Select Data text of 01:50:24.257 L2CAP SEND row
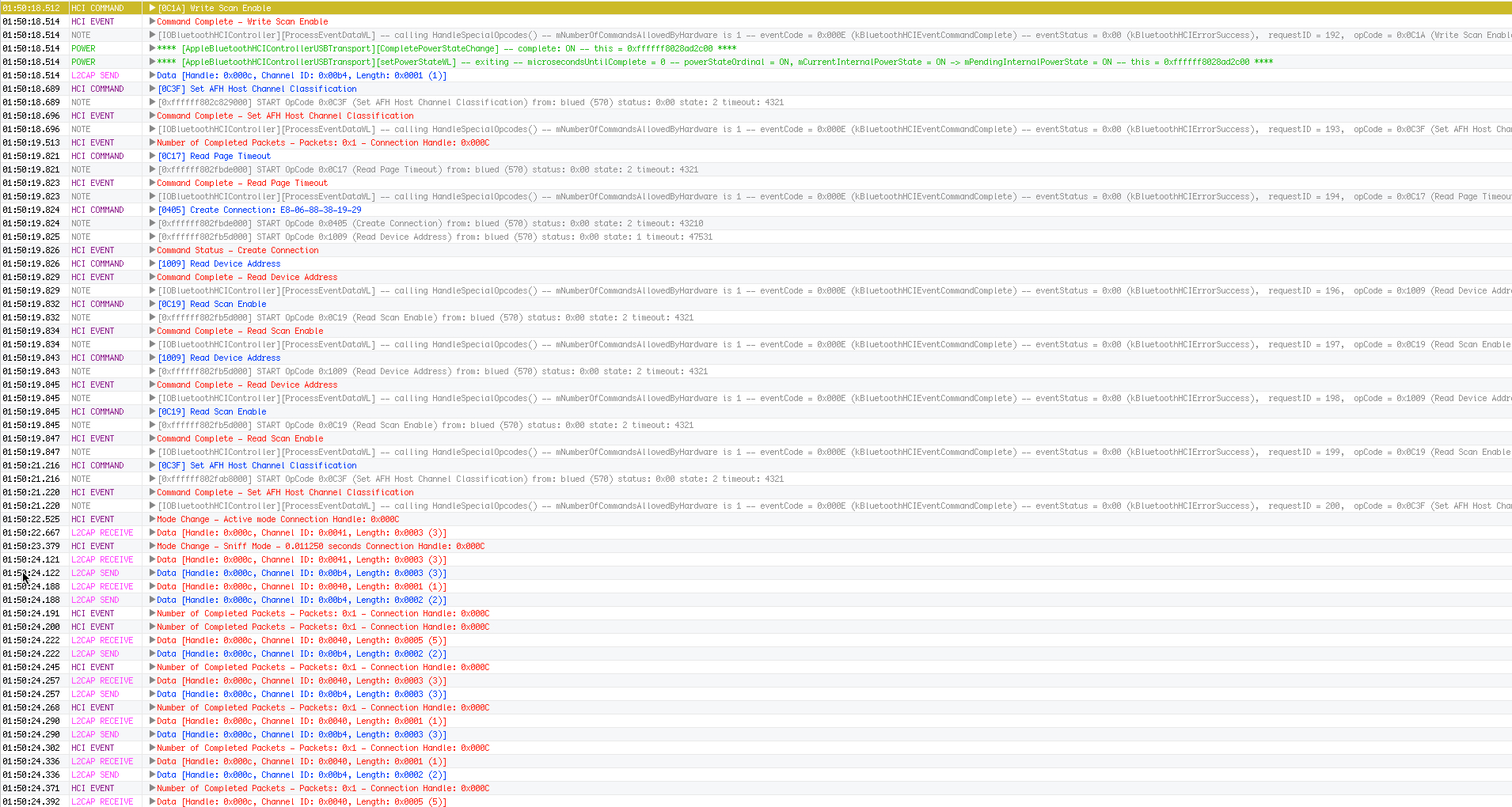Screen dimensions: 1512x807 tap(302, 694)
